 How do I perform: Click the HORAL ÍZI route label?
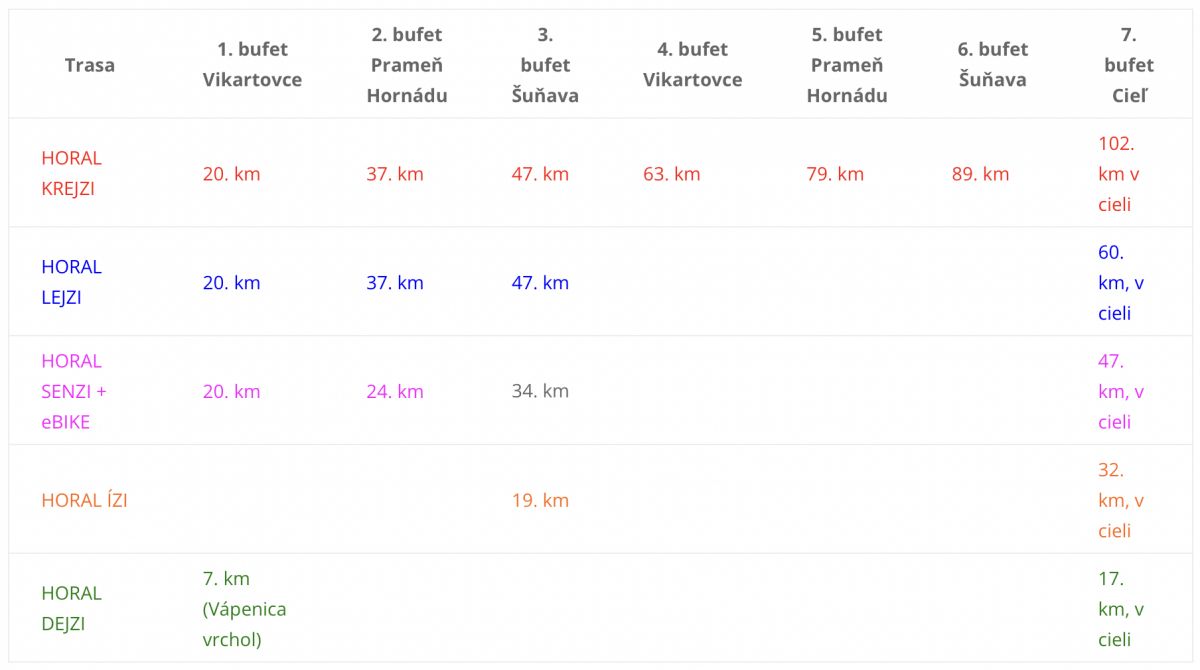(85, 500)
